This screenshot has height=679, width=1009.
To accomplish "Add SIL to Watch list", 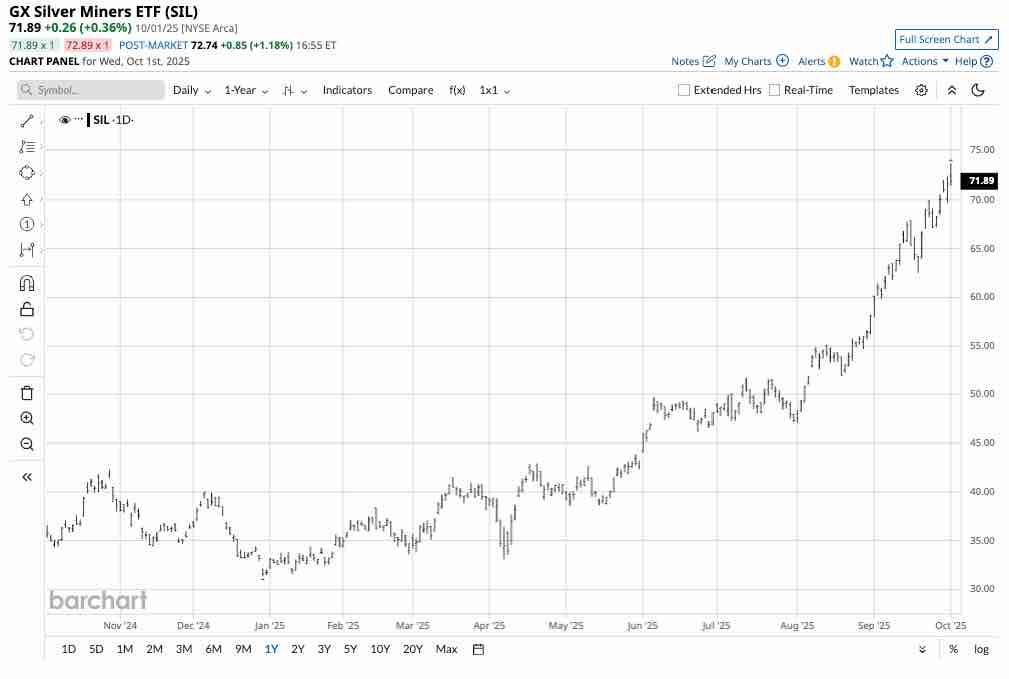I will [871, 61].
